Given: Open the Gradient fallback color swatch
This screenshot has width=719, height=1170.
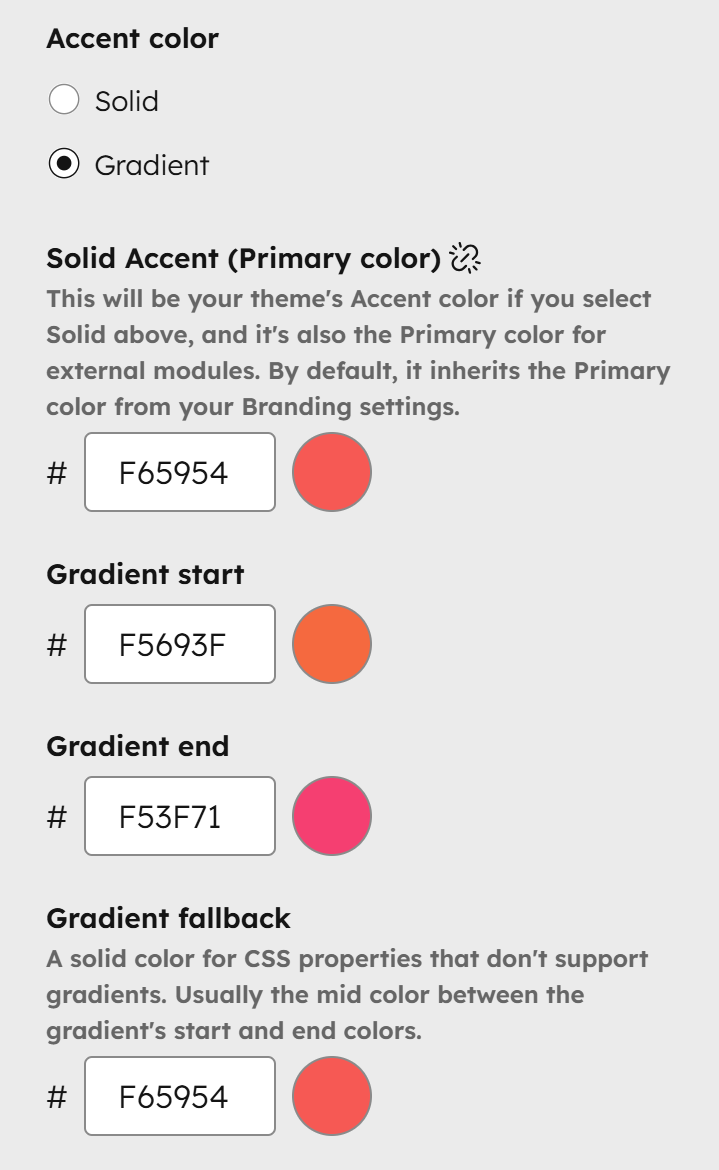Looking at the screenshot, I should point(332,1096).
